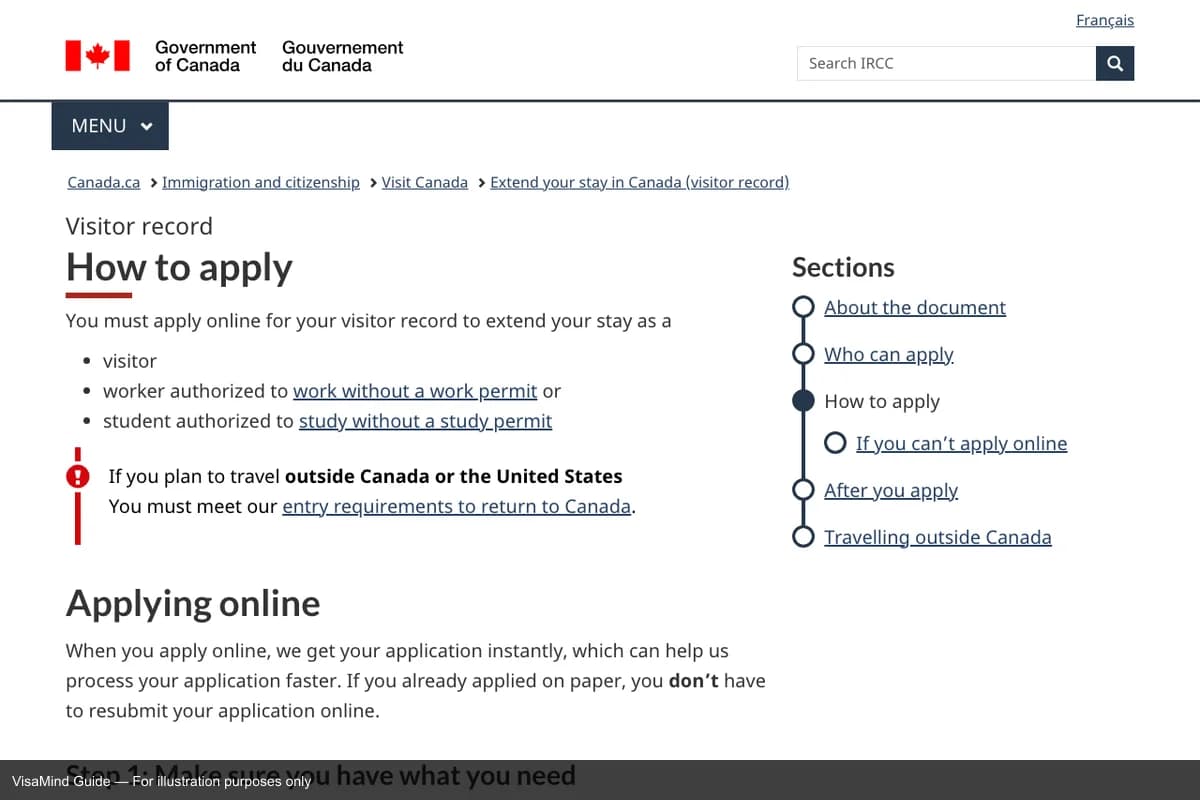Select the Government of Canada flag logo
Screen dimensions: 1200x800
98,56
